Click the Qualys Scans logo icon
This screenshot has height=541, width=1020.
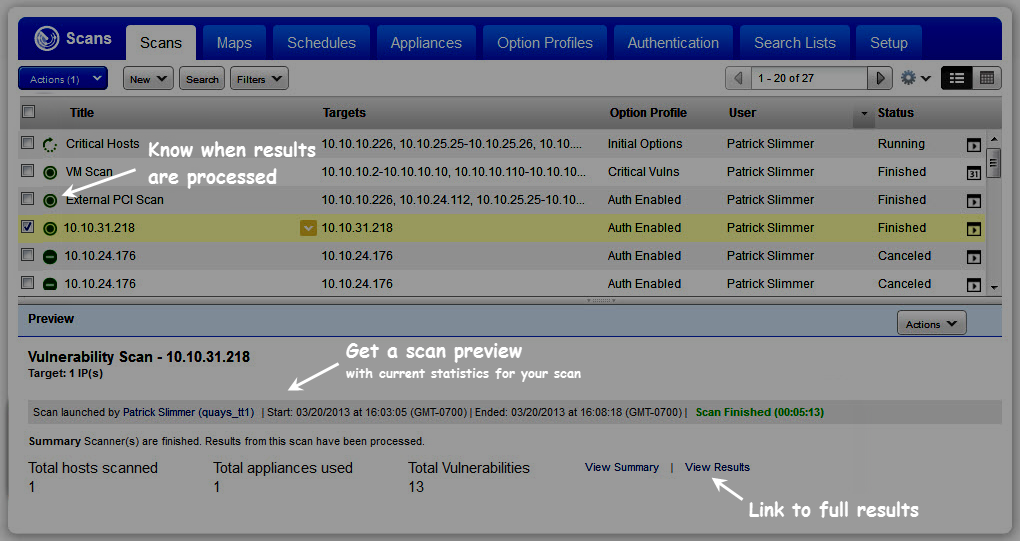(47, 38)
